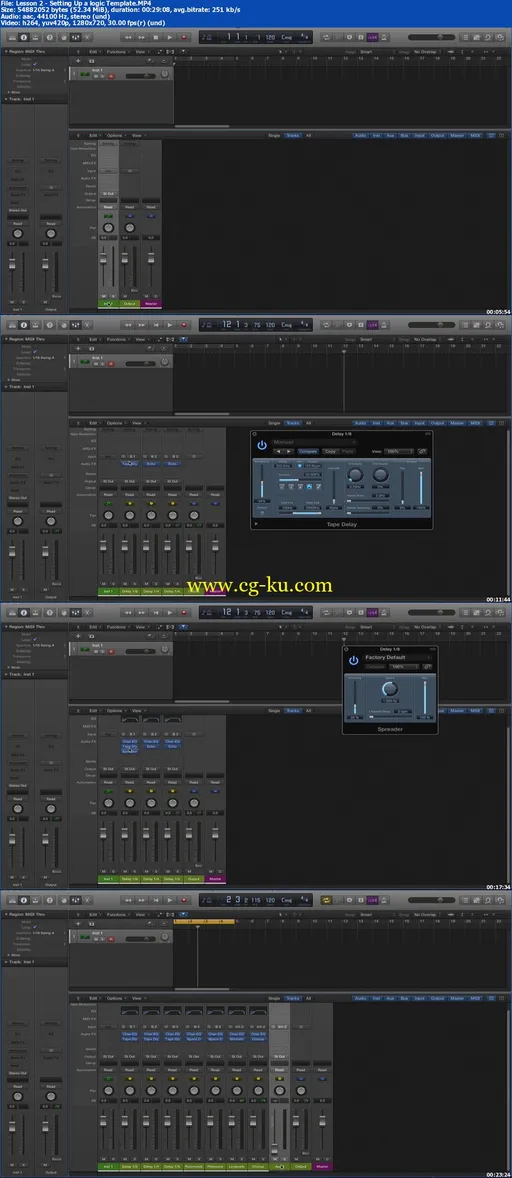Click Go to Beginning in the 00:11:44 frame
This screenshot has height=1178, width=512.
[156, 325]
